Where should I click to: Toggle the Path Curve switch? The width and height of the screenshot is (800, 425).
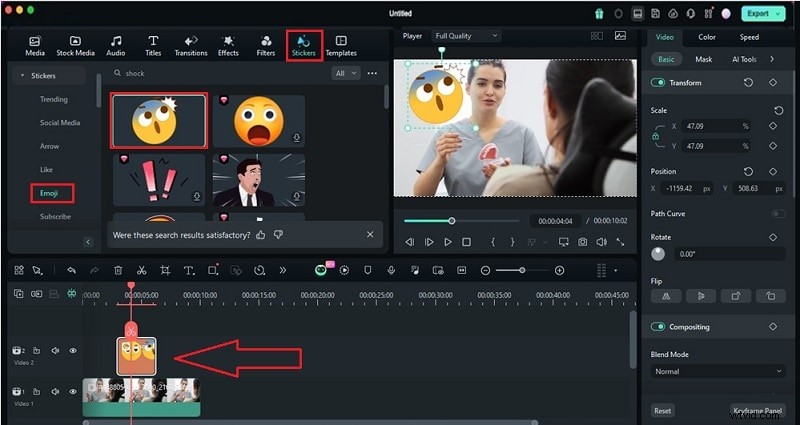click(x=778, y=214)
